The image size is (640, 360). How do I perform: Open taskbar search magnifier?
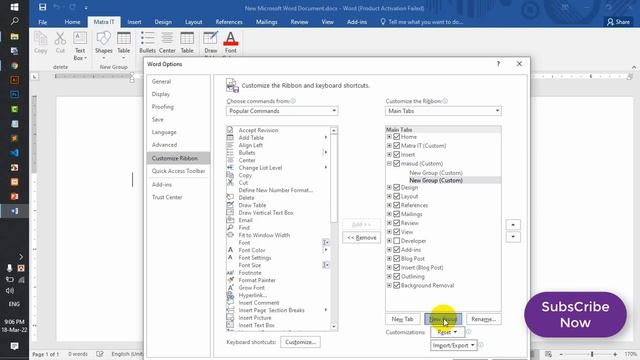[14, 21]
